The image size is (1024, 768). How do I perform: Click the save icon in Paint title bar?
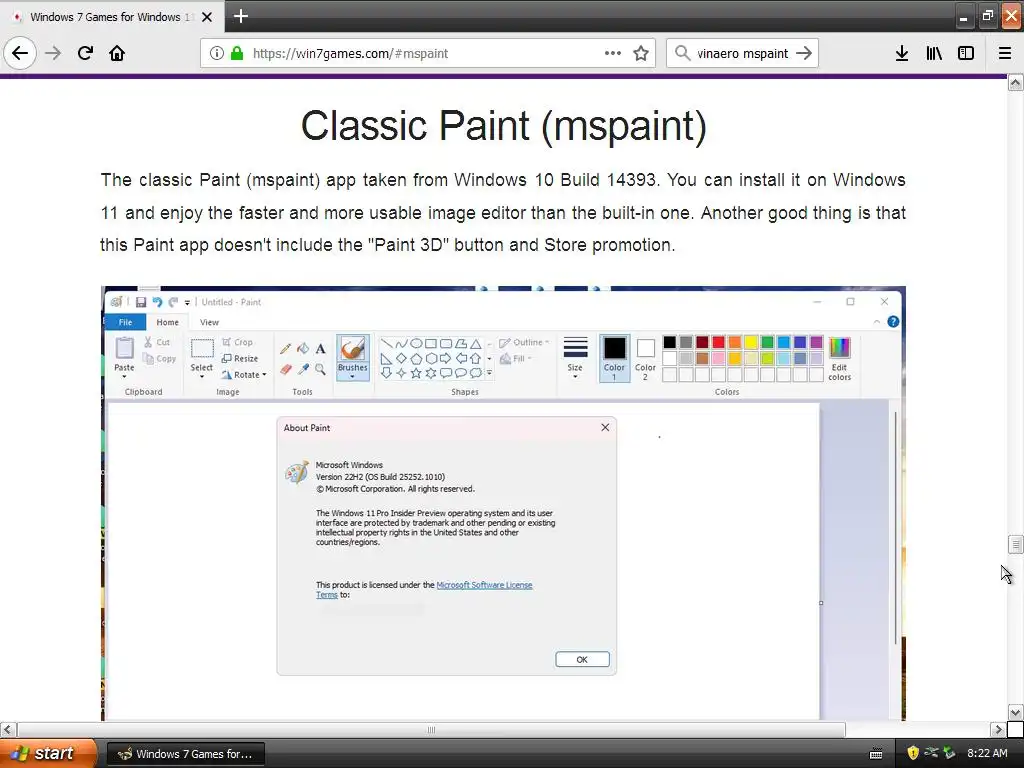(140, 302)
